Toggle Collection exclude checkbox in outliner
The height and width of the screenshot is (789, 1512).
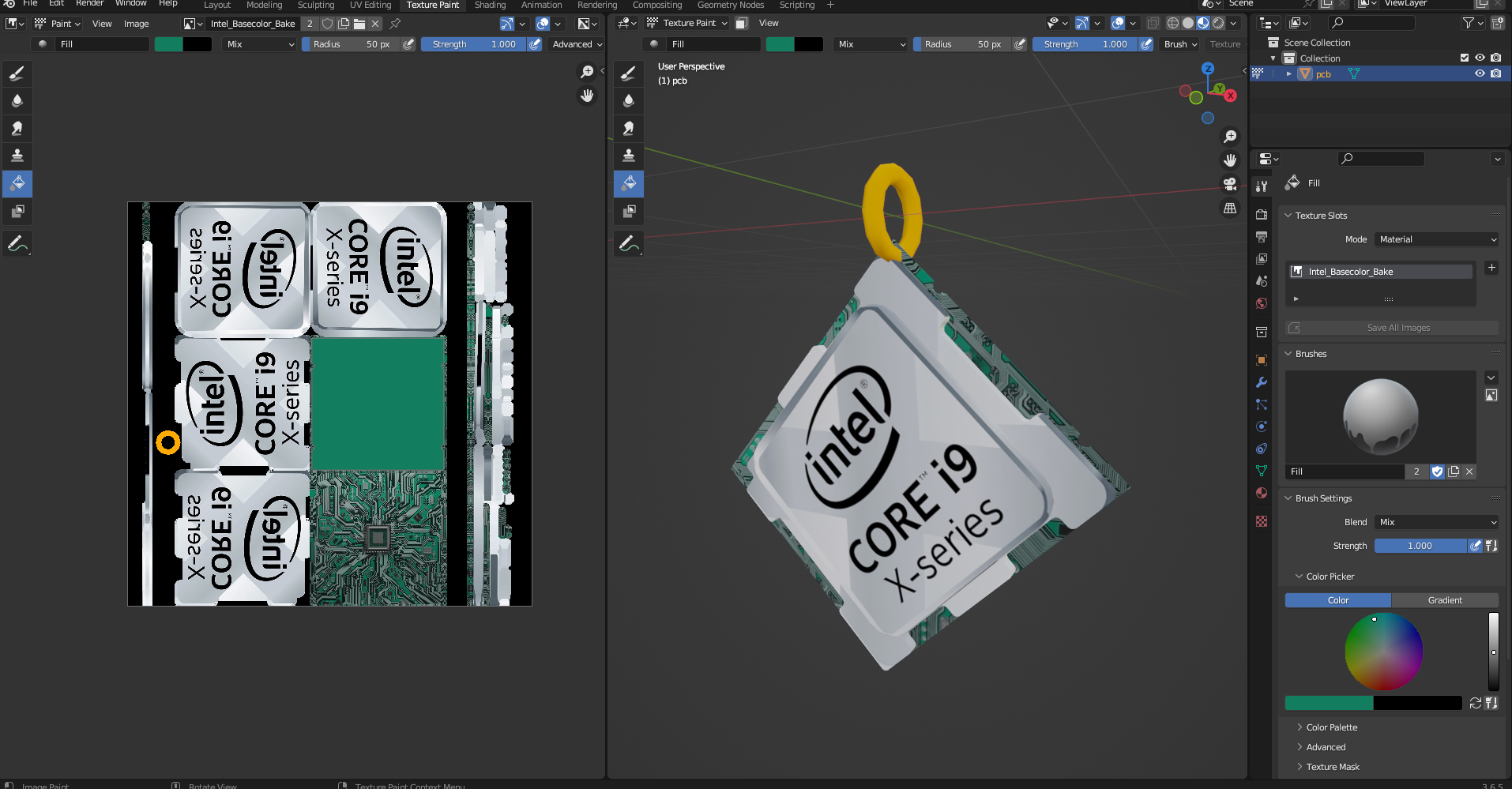point(1464,58)
